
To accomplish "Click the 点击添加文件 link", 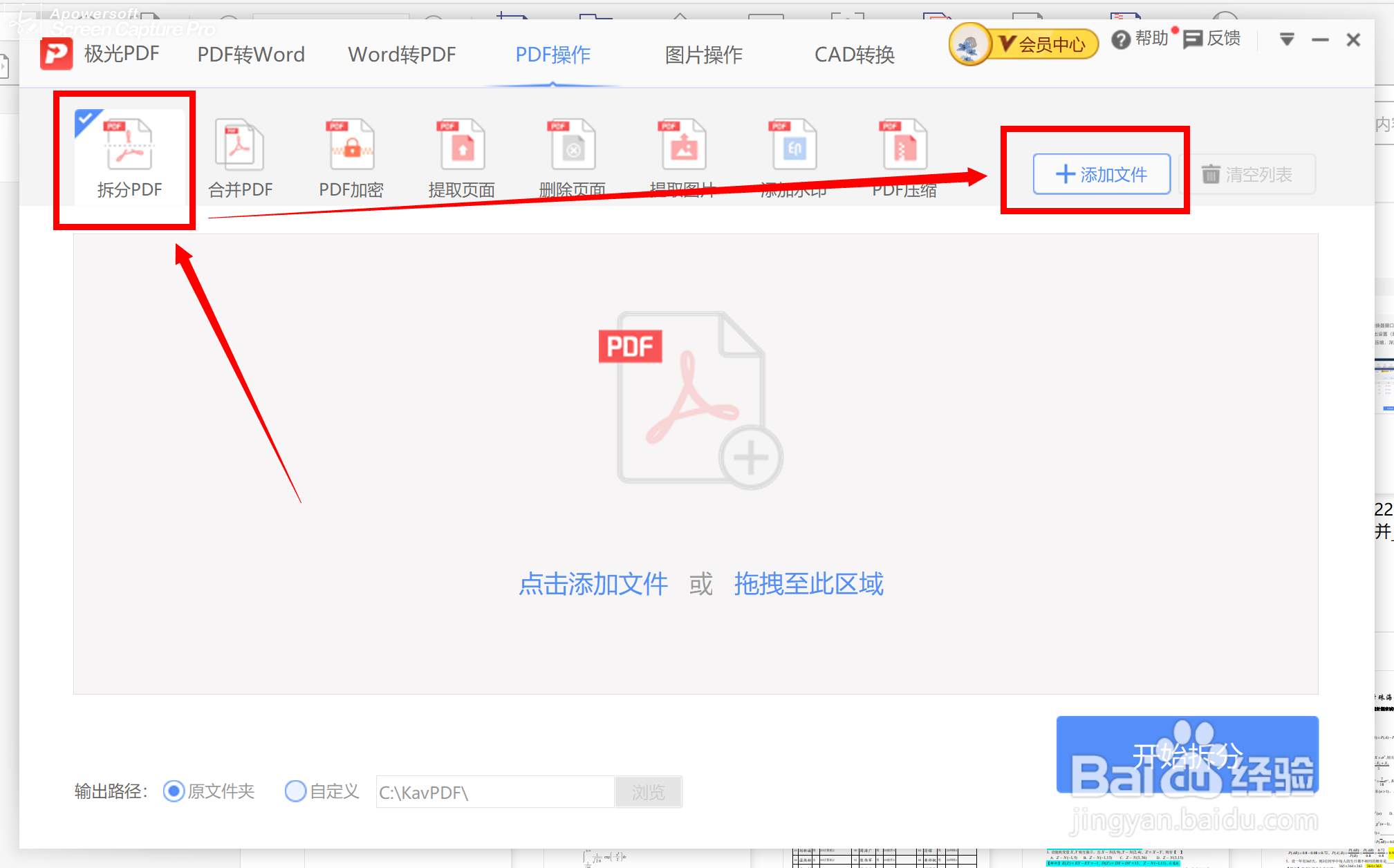I will pos(593,584).
